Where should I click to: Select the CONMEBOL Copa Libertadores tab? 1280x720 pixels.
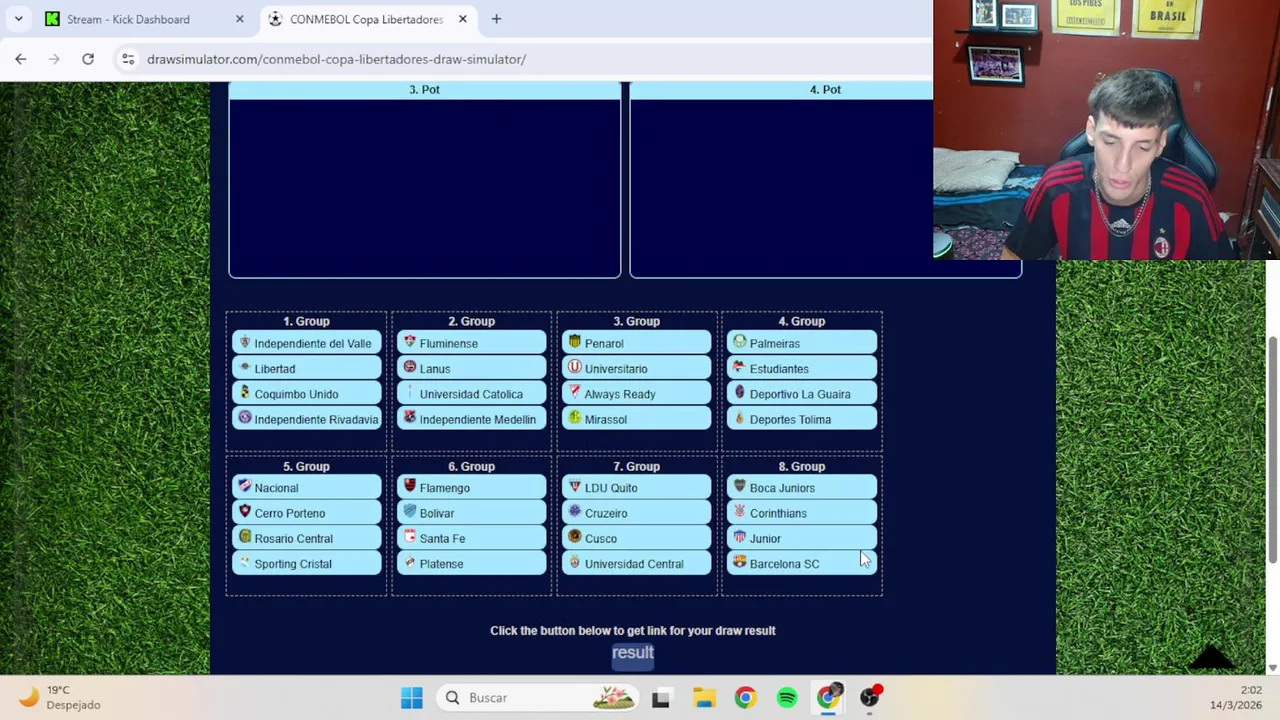pyautogui.click(x=366, y=19)
